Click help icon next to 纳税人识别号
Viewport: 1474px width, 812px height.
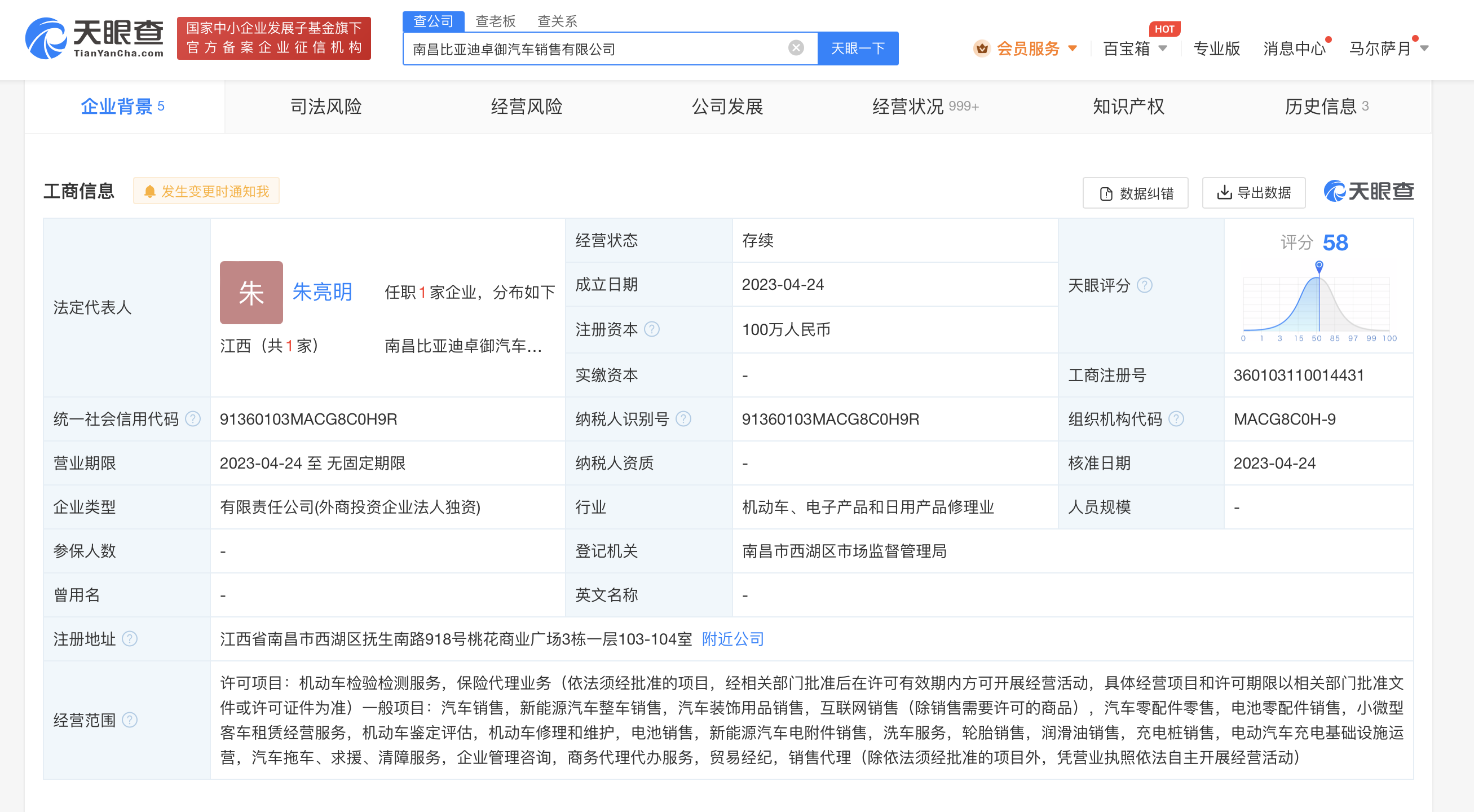[x=683, y=419]
